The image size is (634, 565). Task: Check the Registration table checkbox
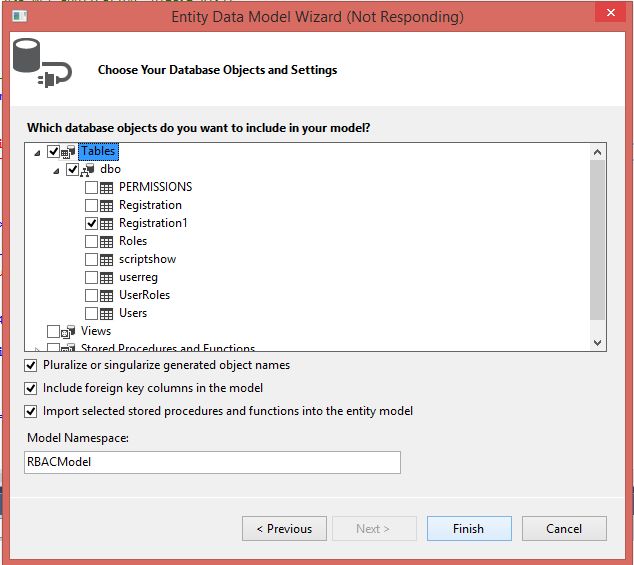pyautogui.click(x=91, y=205)
